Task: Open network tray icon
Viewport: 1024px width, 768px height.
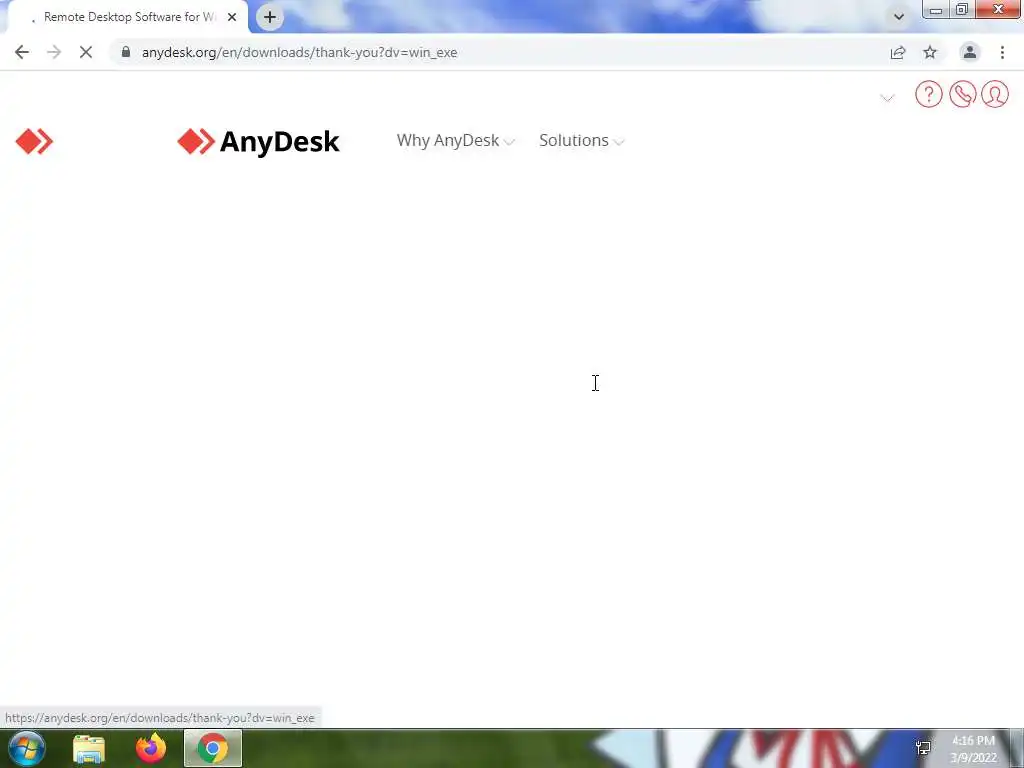Action: [923, 748]
